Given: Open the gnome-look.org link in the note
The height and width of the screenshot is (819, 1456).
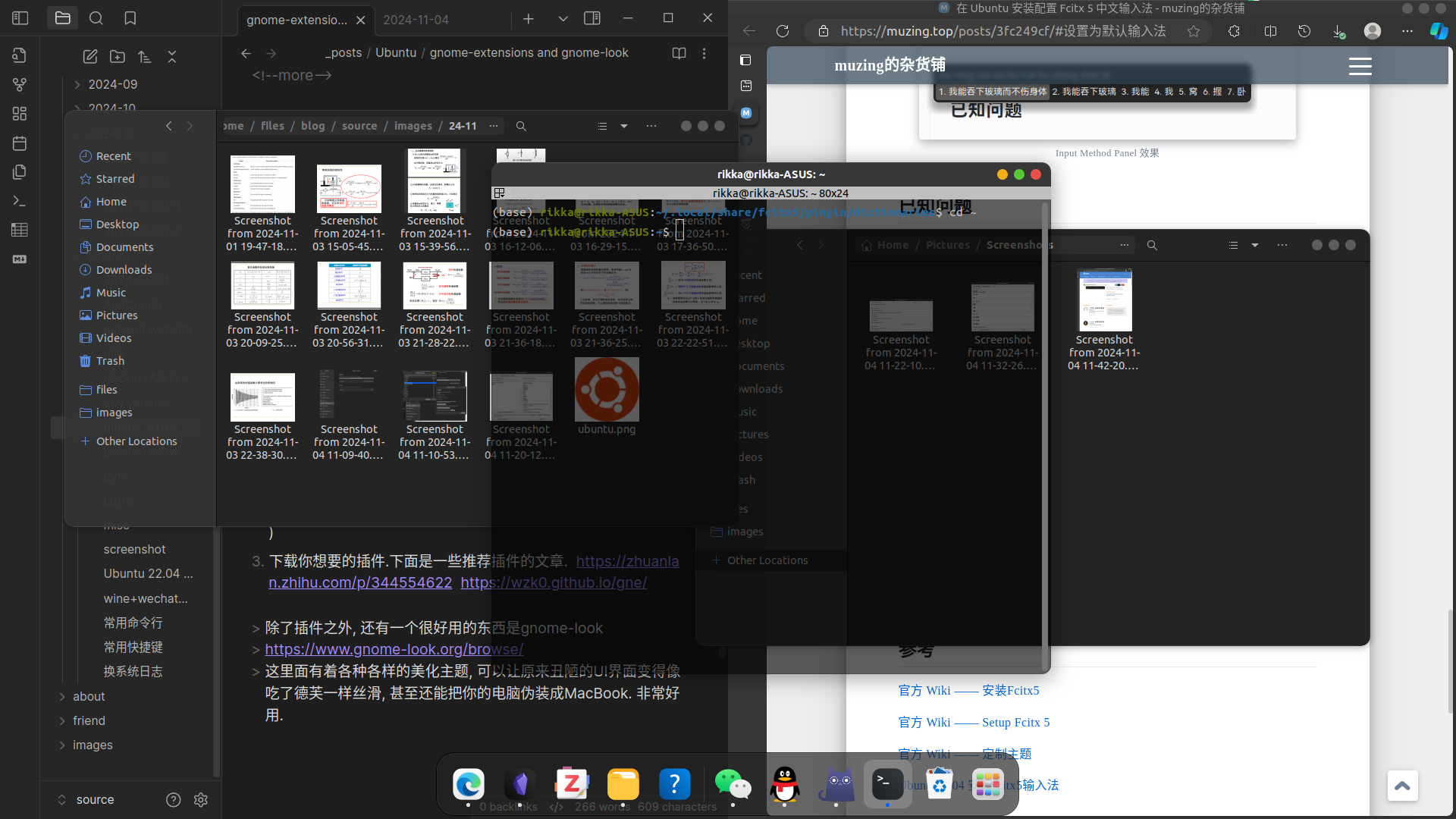Looking at the screenshot, I should (394, 649).
